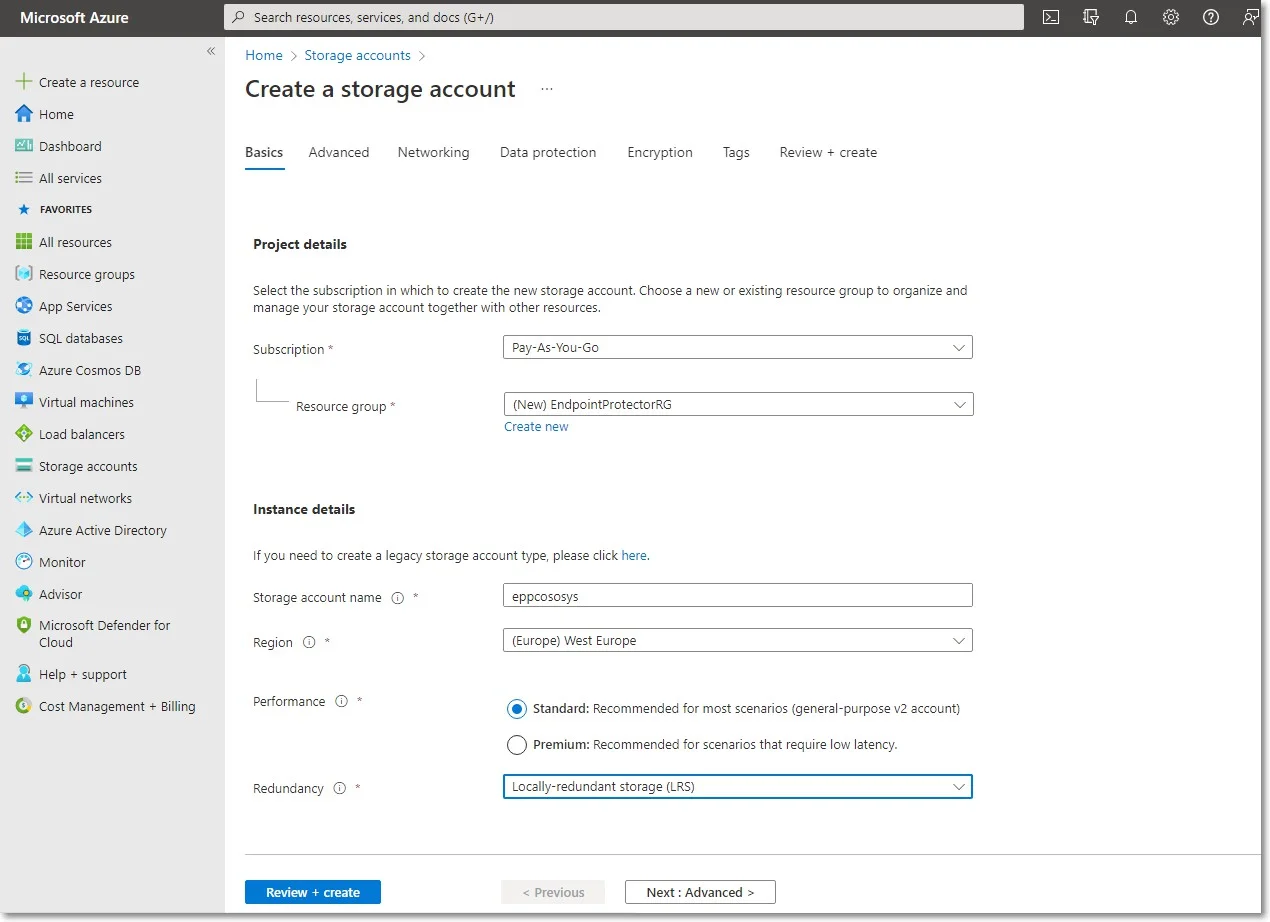The image size is (1270, 922).
Task: Click FAVORITES heading in sidebar
Action: click(x=66, y=210)
